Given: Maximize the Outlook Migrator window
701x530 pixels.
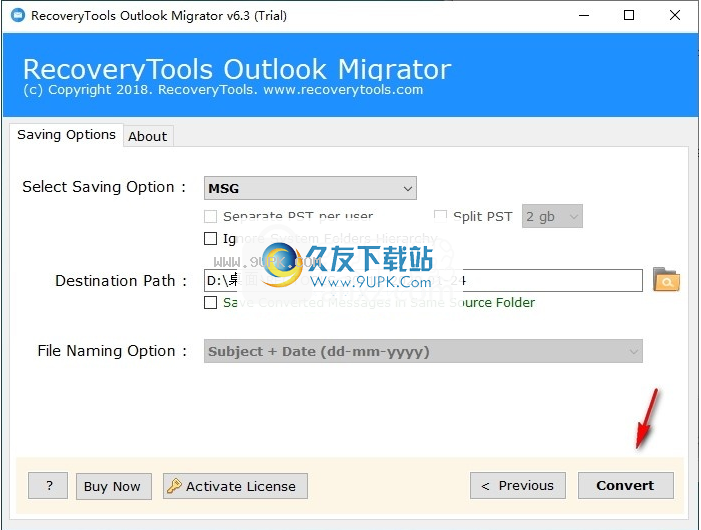Looking at the screenshot, I should 629,16.
